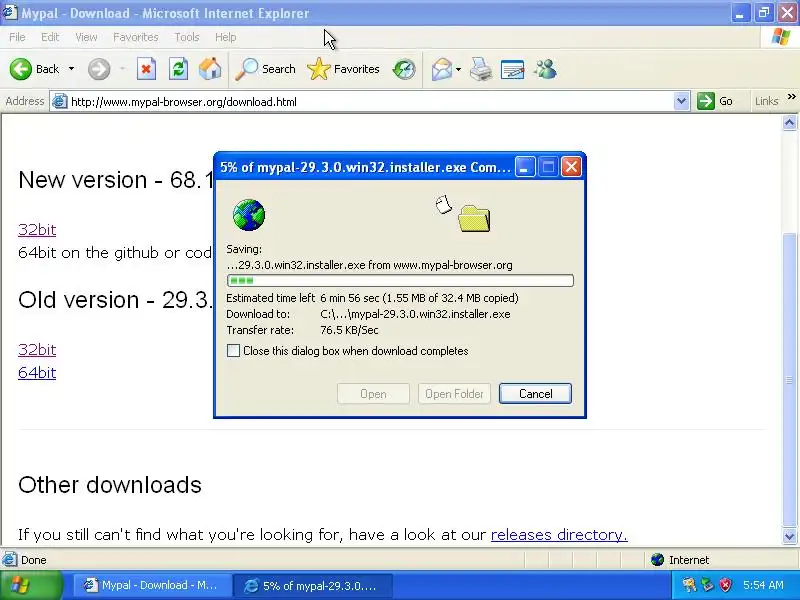800x600 pixels.
Task: Click the green Go button
Action: click(x=715, y=101)
